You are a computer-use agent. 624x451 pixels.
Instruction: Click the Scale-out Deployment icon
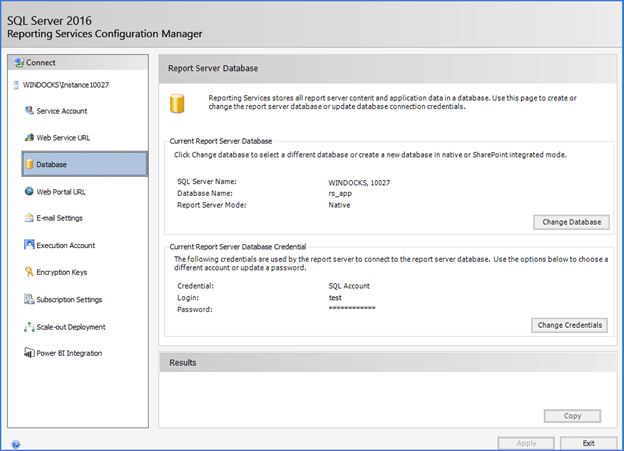tap(28, 327)
